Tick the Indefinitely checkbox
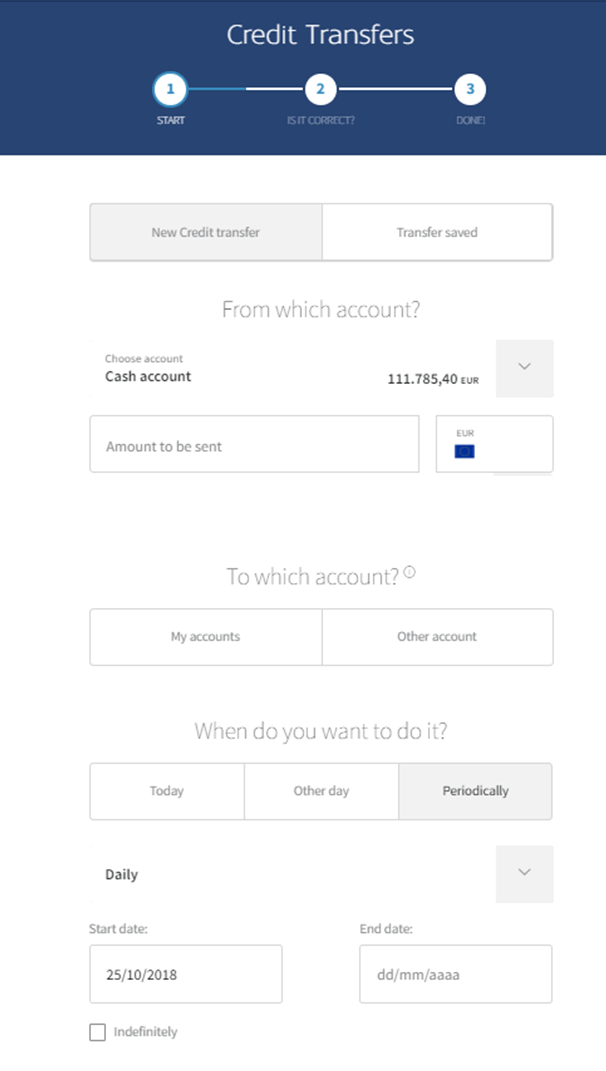 pos(98,1032)
